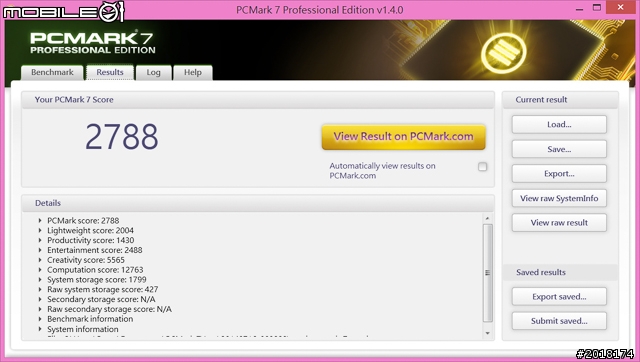This screenshot has height=362, width=640.
Task: Click Export saved... button
Action: point(559,297)
